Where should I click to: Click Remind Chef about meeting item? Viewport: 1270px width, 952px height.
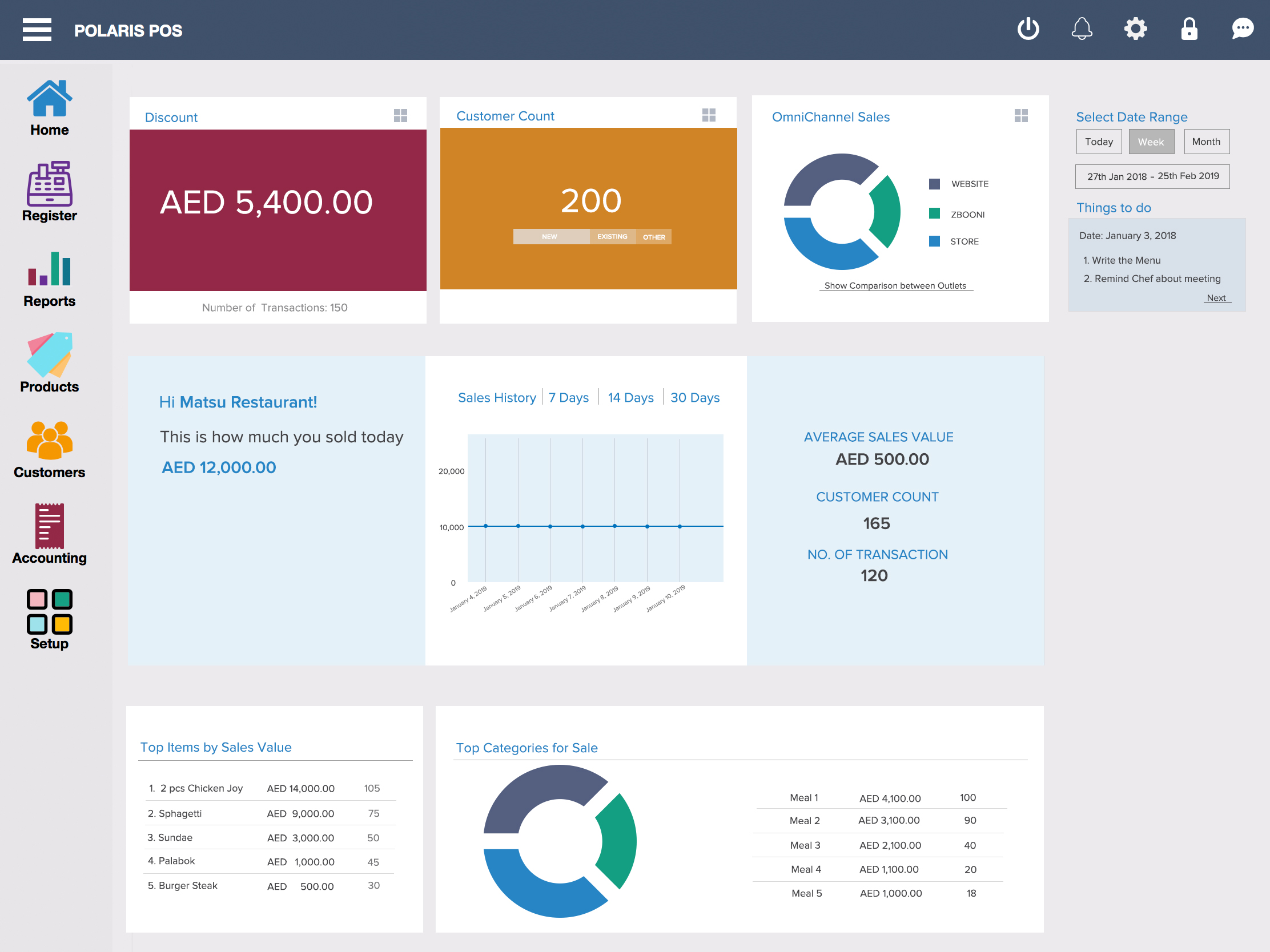point(1152,279)
